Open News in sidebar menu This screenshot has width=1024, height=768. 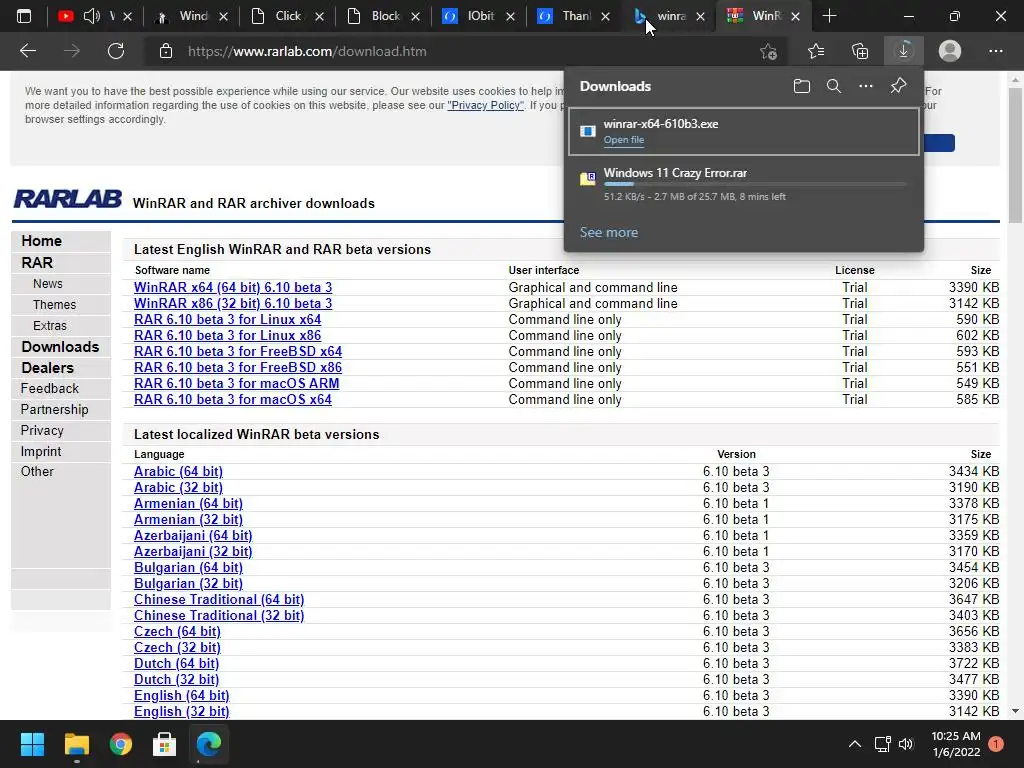48,284
